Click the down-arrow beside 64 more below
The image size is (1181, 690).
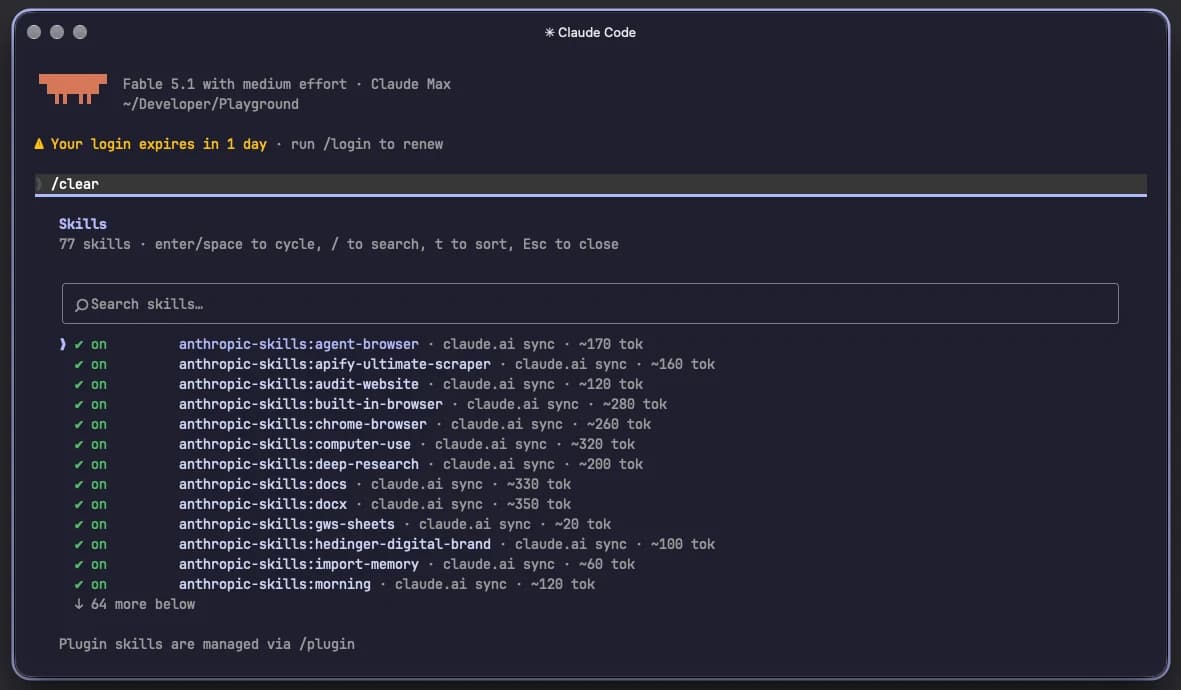pyautogui.click(x=78, y=604)
